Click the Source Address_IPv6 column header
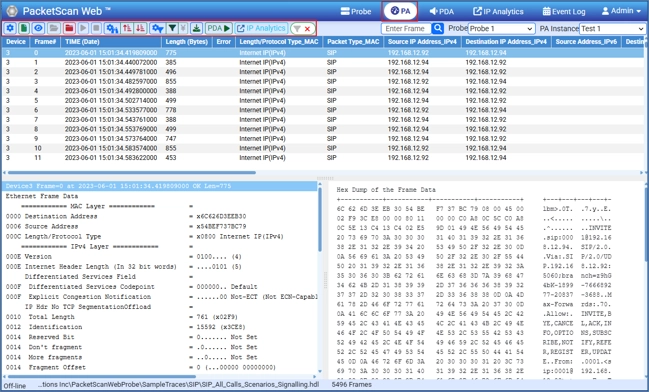Image resolution: width=649 pixels, height=392 pixels. (586, 42)
